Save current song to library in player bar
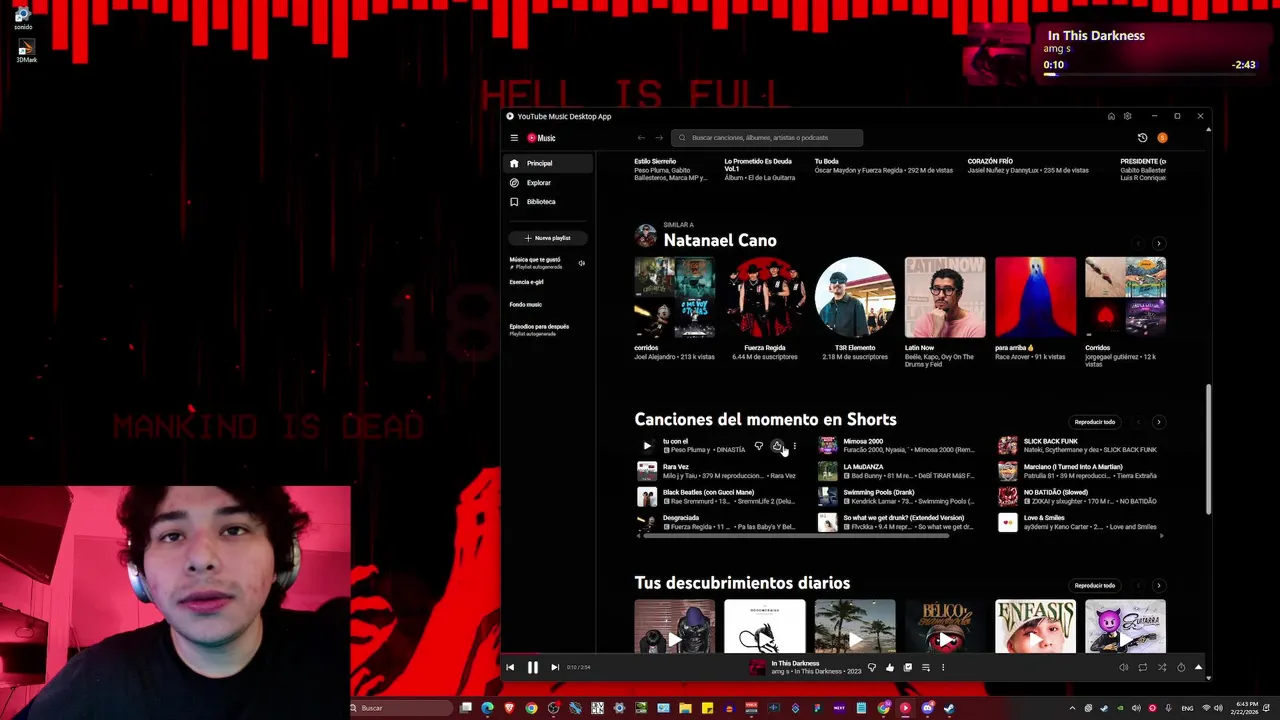This screenshot has height=720, width=1280. 908,667
